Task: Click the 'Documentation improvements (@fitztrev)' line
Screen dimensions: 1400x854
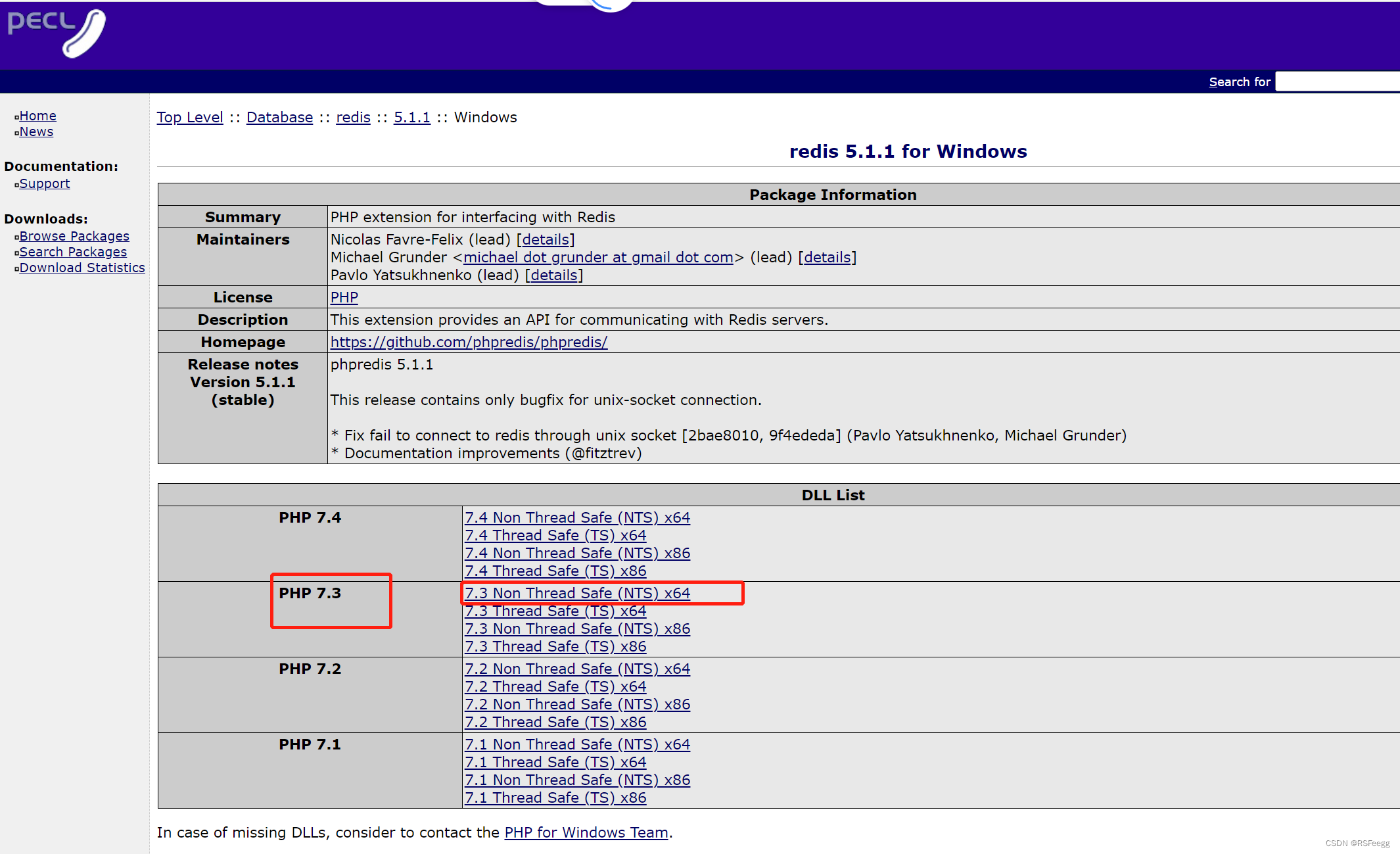Action: pyautogui.click(x=486, y=453)
